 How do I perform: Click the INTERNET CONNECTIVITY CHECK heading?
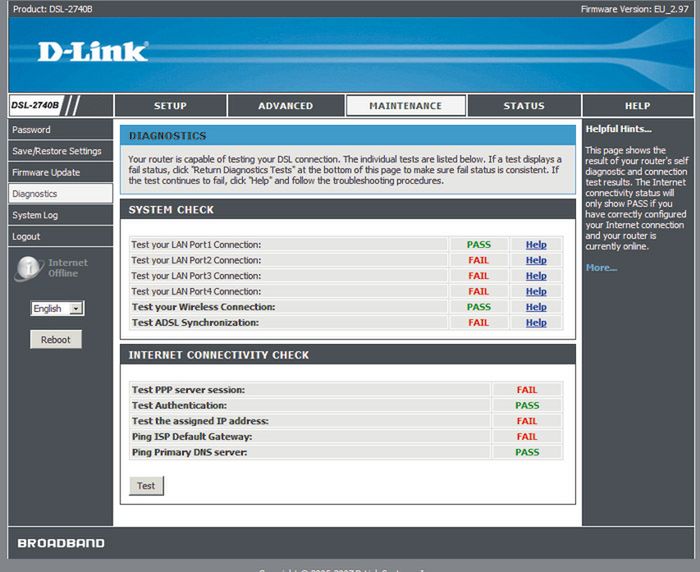click(219, 355)
